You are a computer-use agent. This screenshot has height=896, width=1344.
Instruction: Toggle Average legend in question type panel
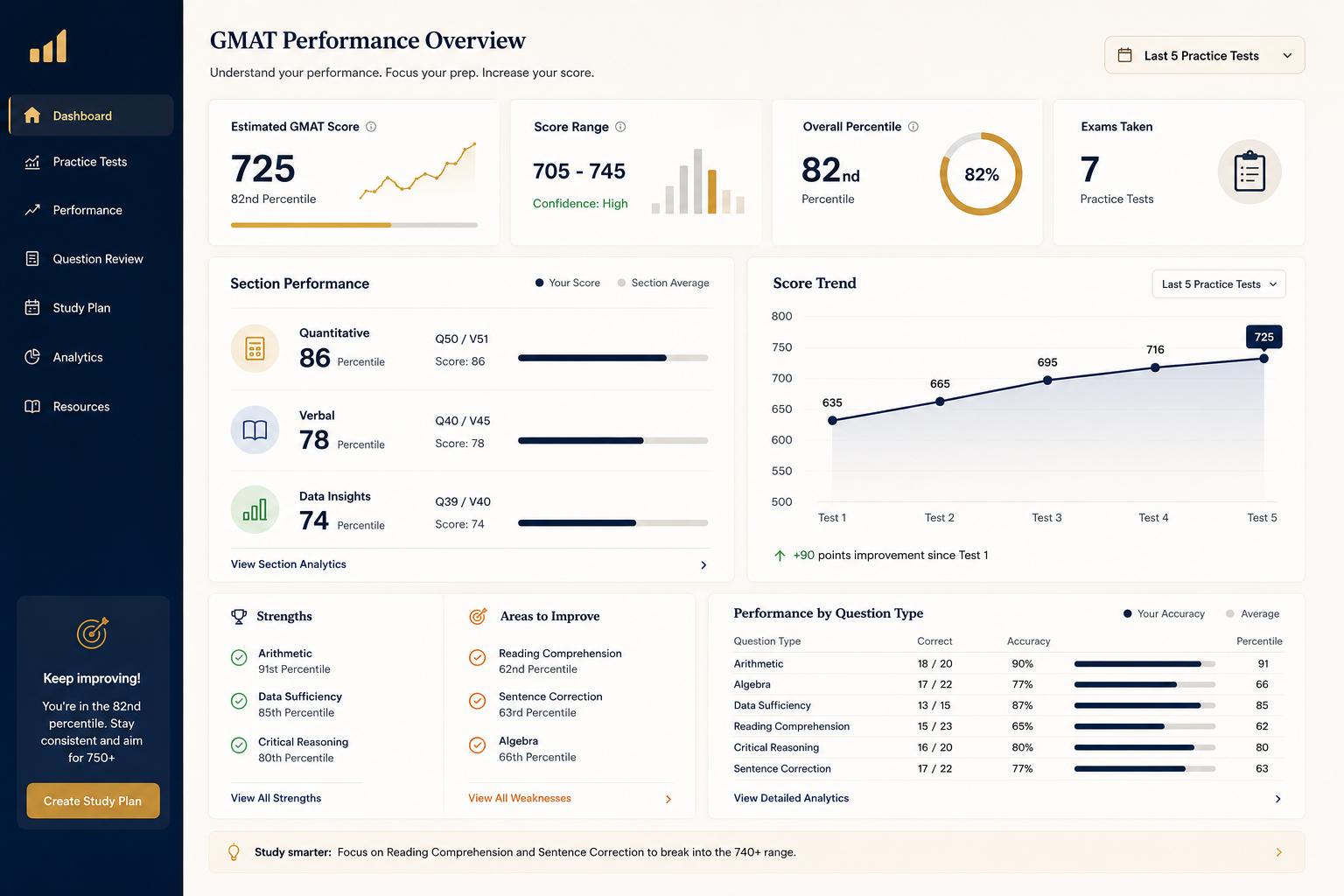click(x=1253, y=614)
